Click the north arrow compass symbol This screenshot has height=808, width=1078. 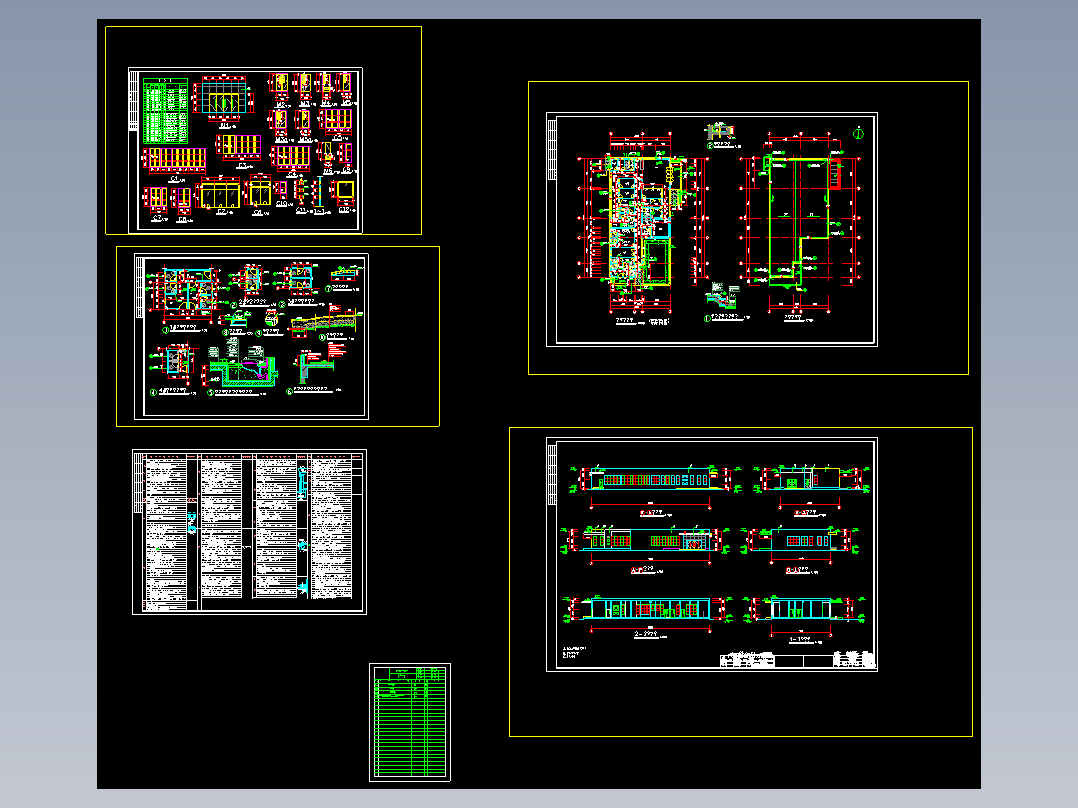click(x=858, y=133)
